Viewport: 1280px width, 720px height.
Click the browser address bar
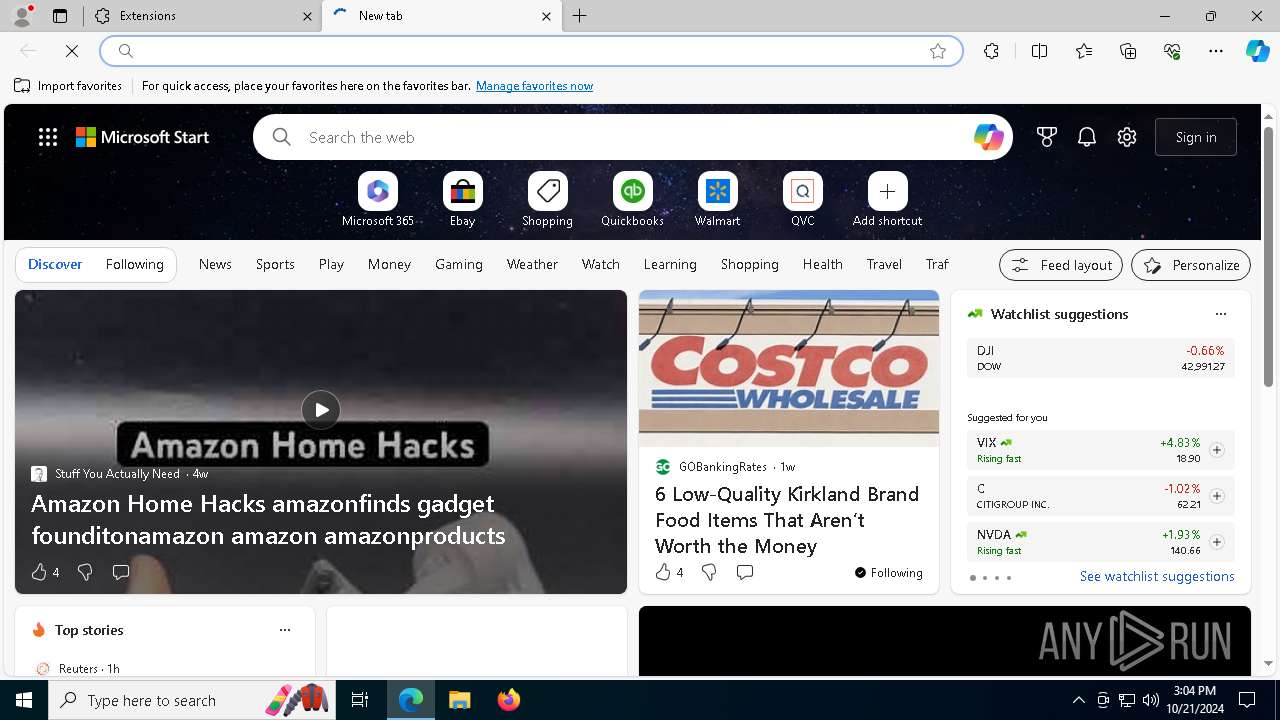point(530,51)
